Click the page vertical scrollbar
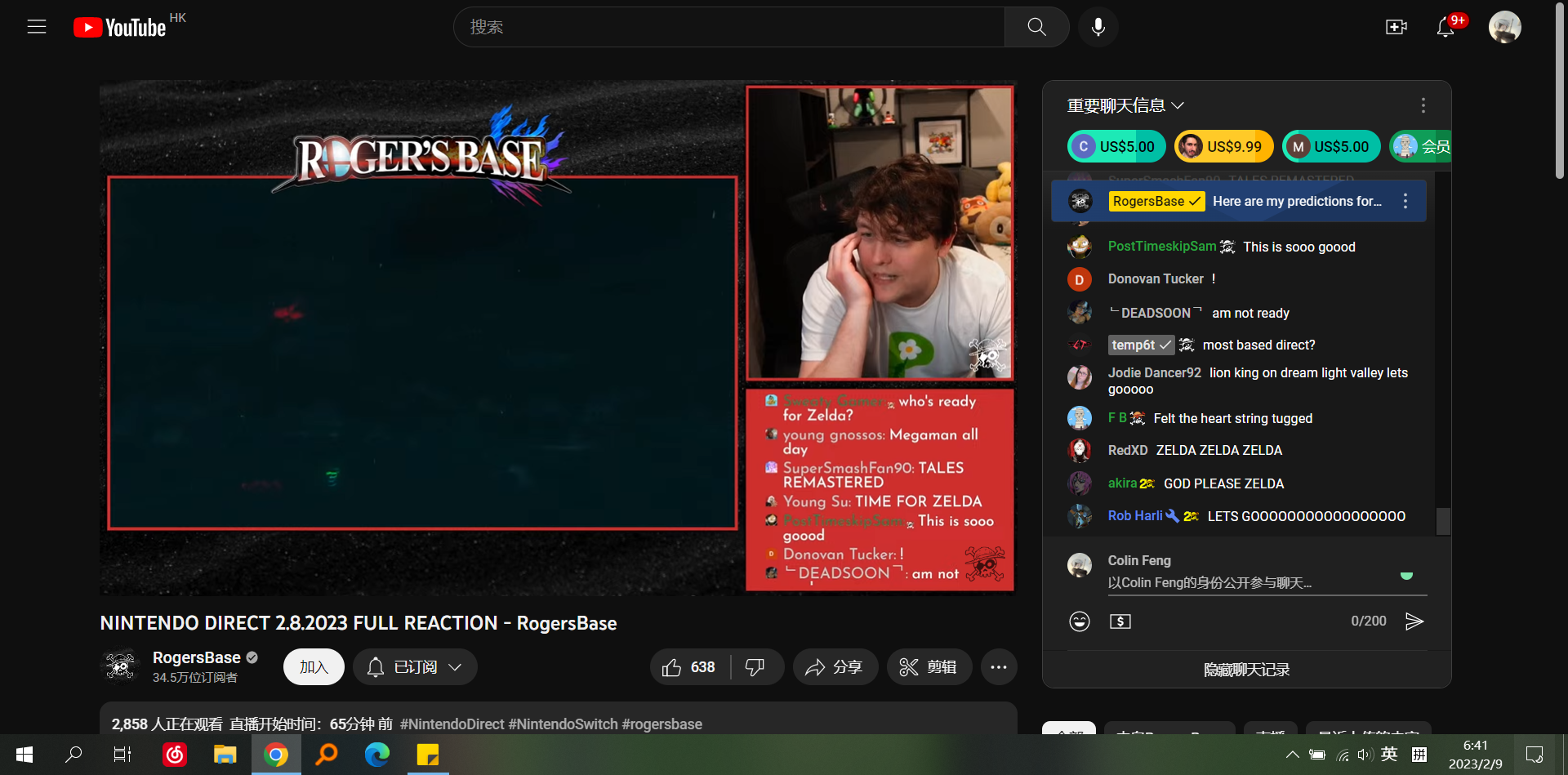The width and height of the screenshot is (1568, 775). (1560, 90)
